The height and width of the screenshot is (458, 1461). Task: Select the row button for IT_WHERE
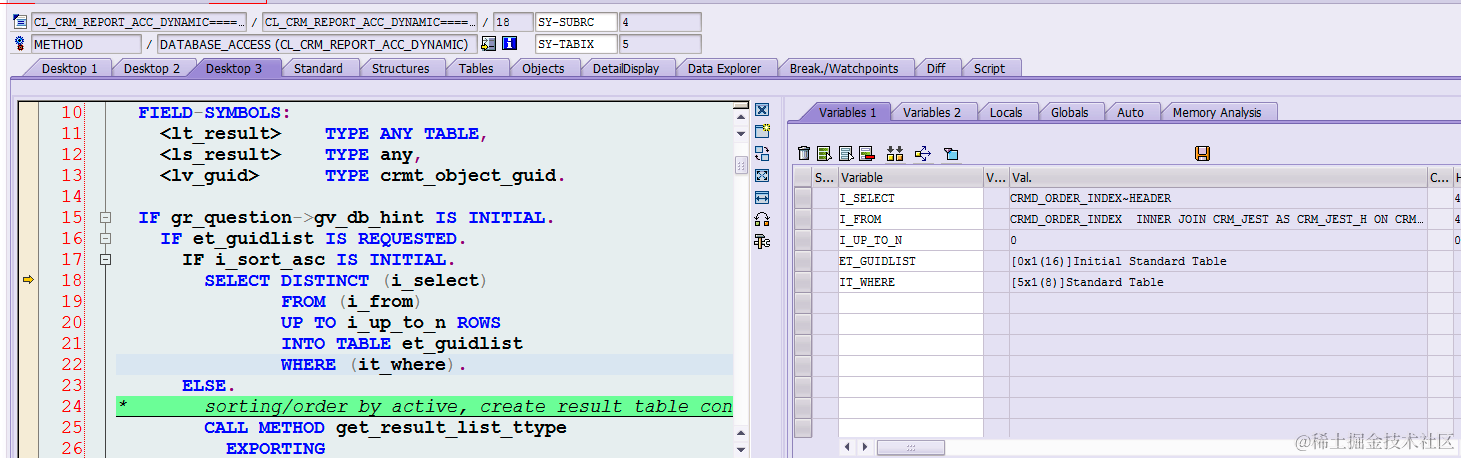803,282
